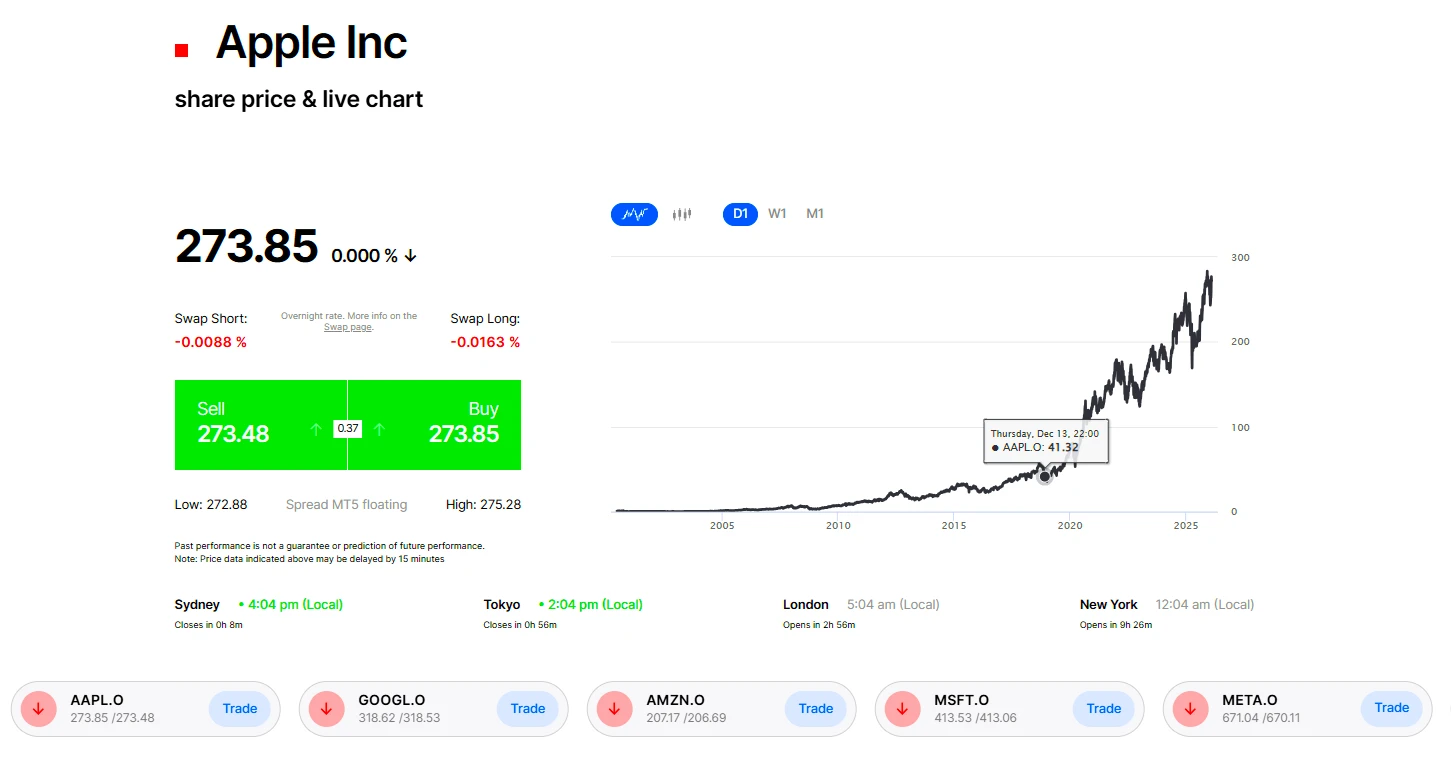The width and height of the screenshot is (1451, 759).
Task: Click red down arrow on GOOGL.O ticker
Action: (326, 709)
